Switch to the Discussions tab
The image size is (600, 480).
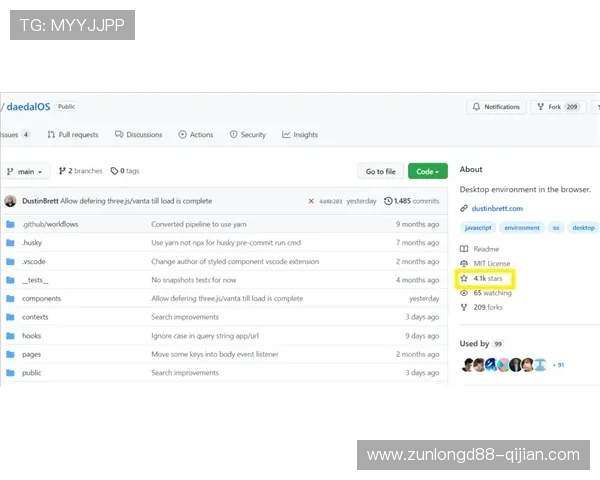coord(138,134)
